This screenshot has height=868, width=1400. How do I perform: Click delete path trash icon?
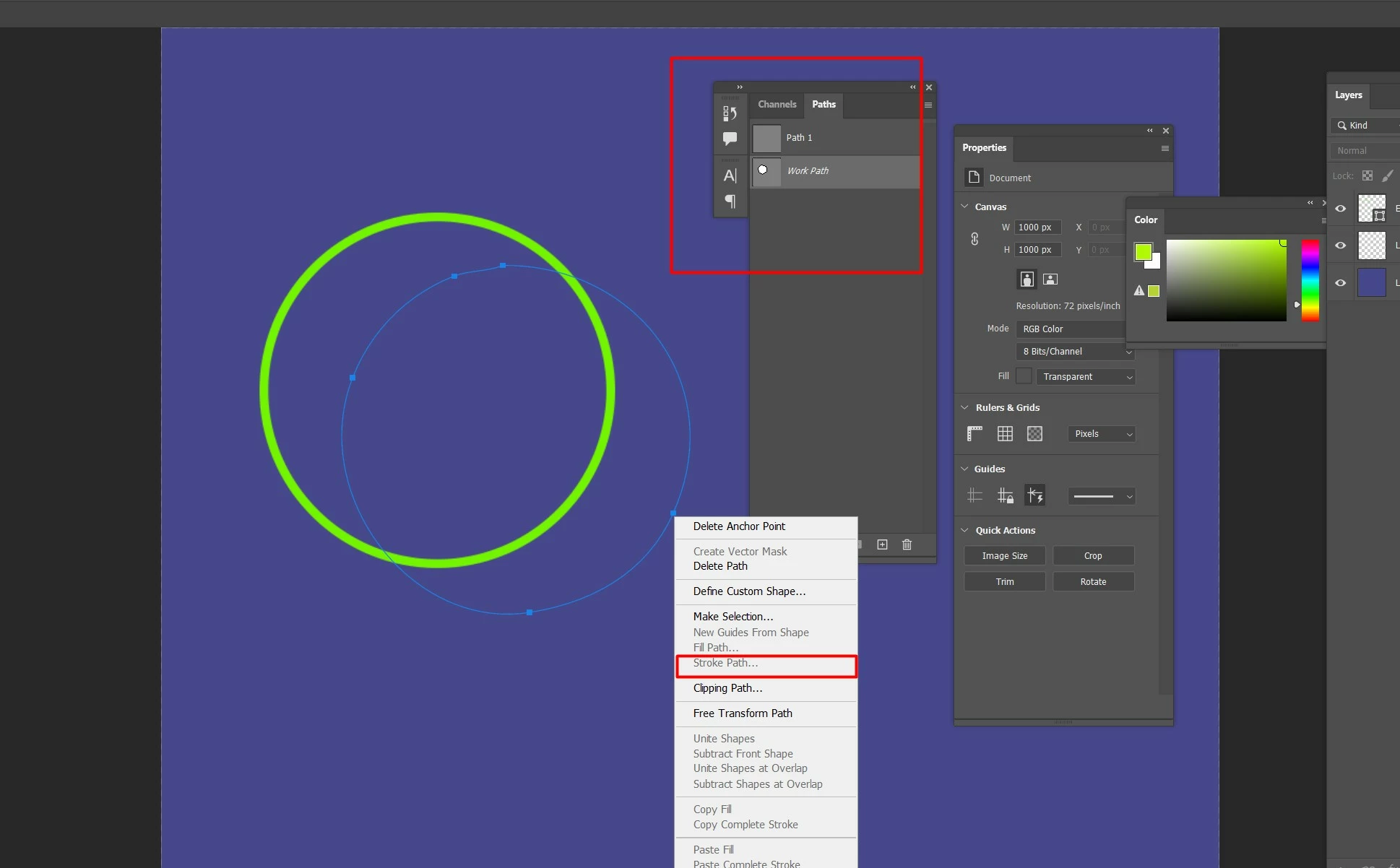tap(907, 544)
